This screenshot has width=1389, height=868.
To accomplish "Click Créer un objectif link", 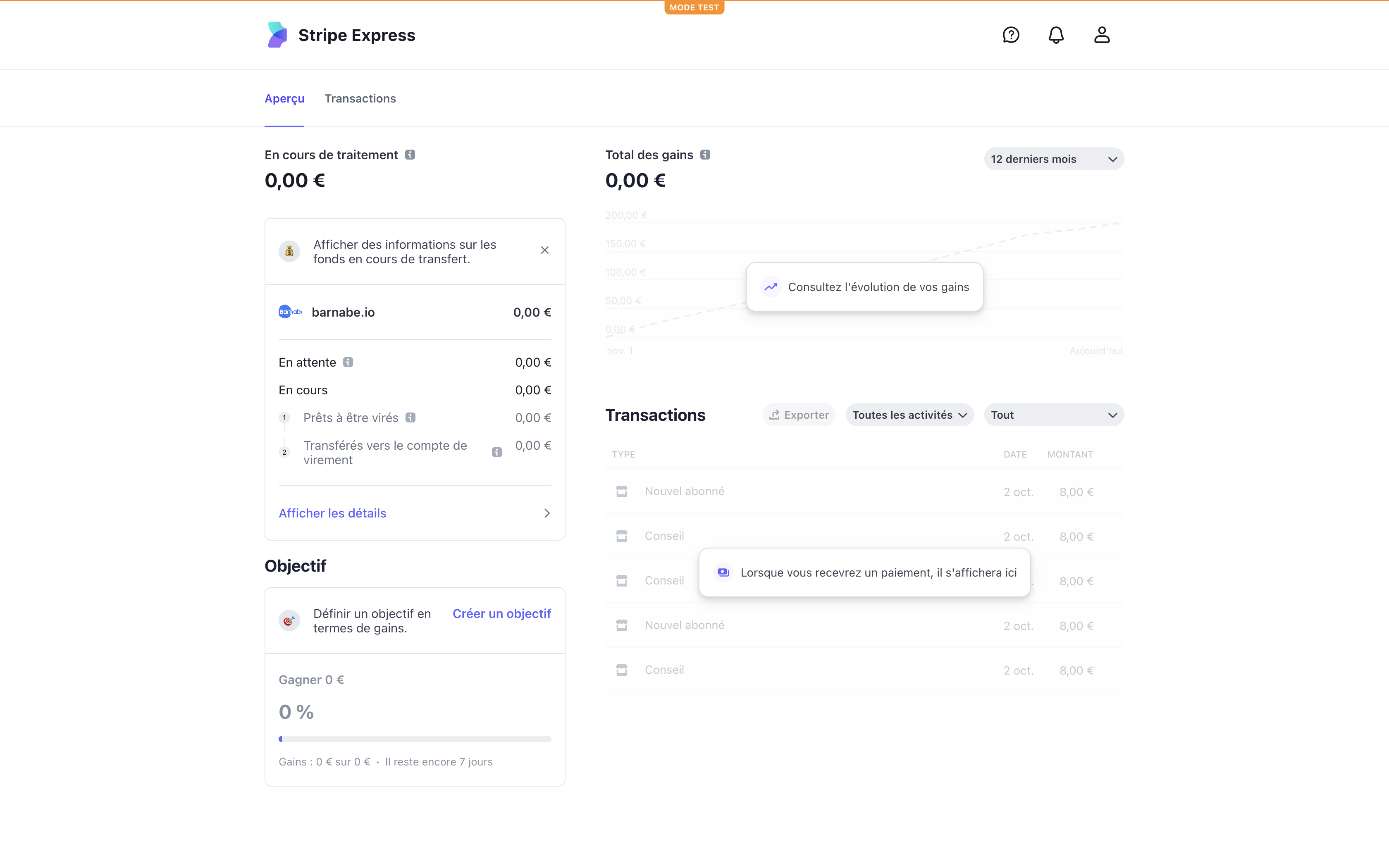I will point(501,614).
